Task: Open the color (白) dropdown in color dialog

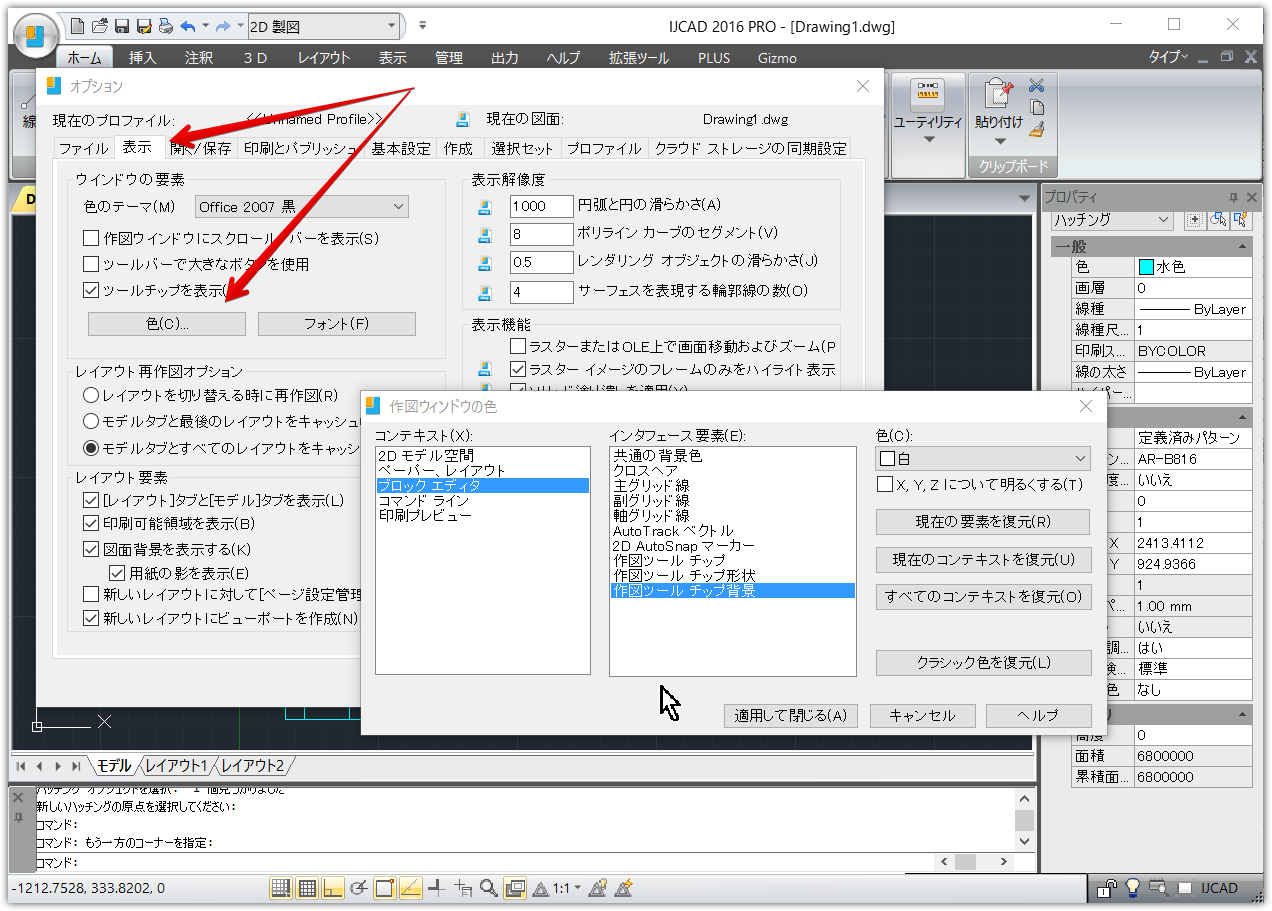Action: (x=982, y=458)
